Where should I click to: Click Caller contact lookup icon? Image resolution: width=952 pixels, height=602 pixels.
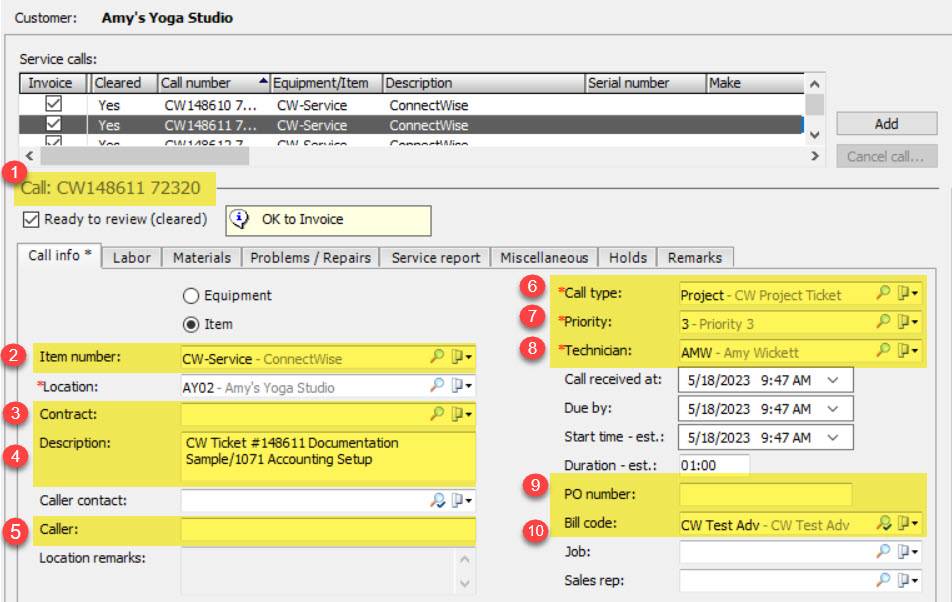point(437,500)
